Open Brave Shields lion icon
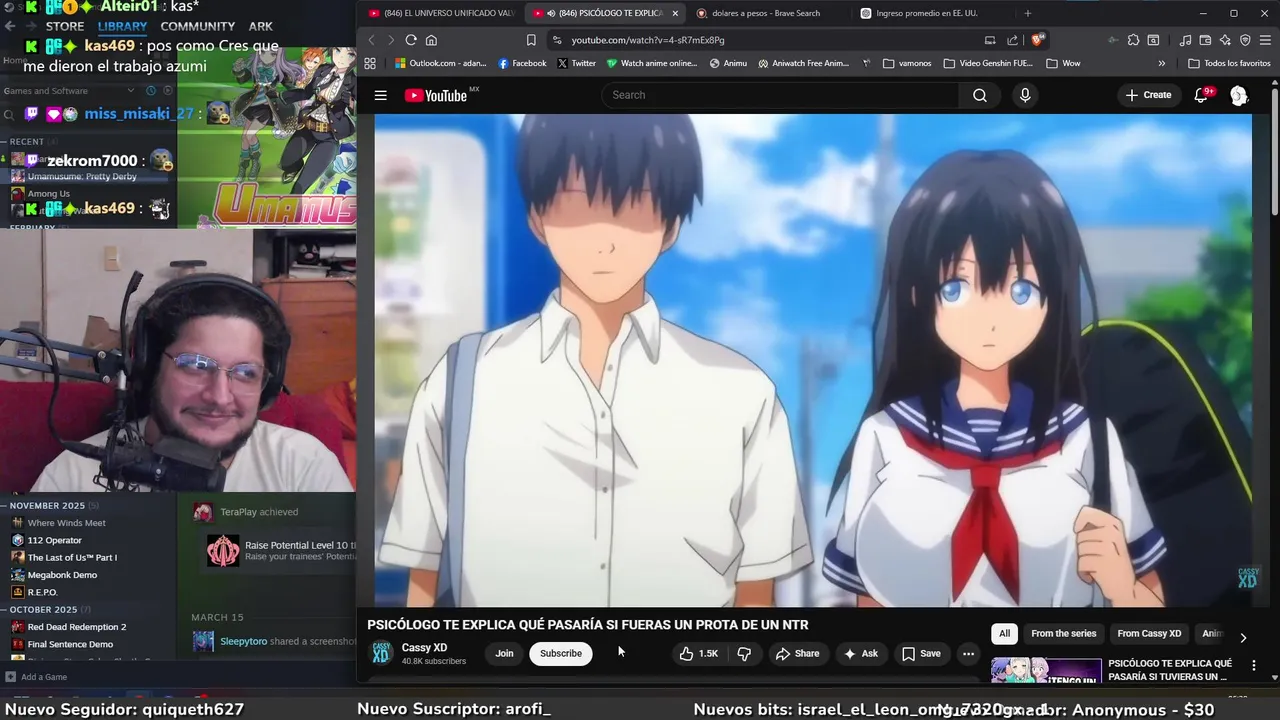This screenshot has width=1280, height=720. pos(1038,40)
